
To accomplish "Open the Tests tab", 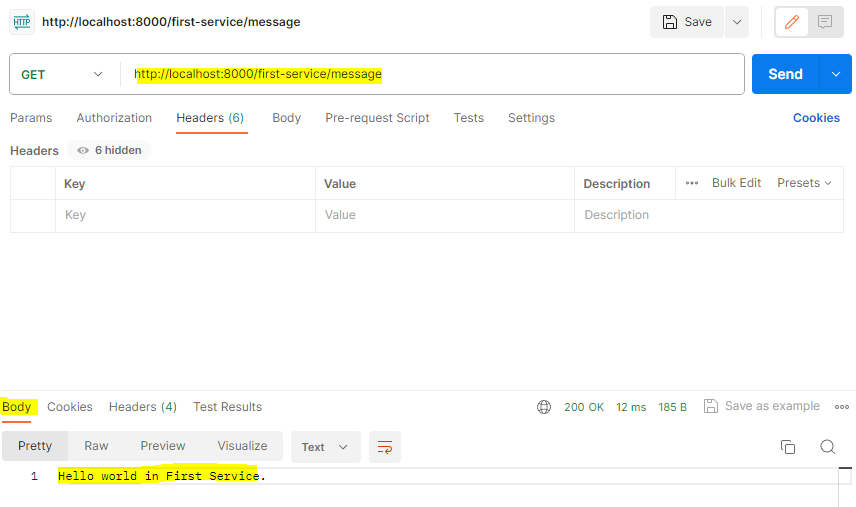I will (x=468, y=118).
